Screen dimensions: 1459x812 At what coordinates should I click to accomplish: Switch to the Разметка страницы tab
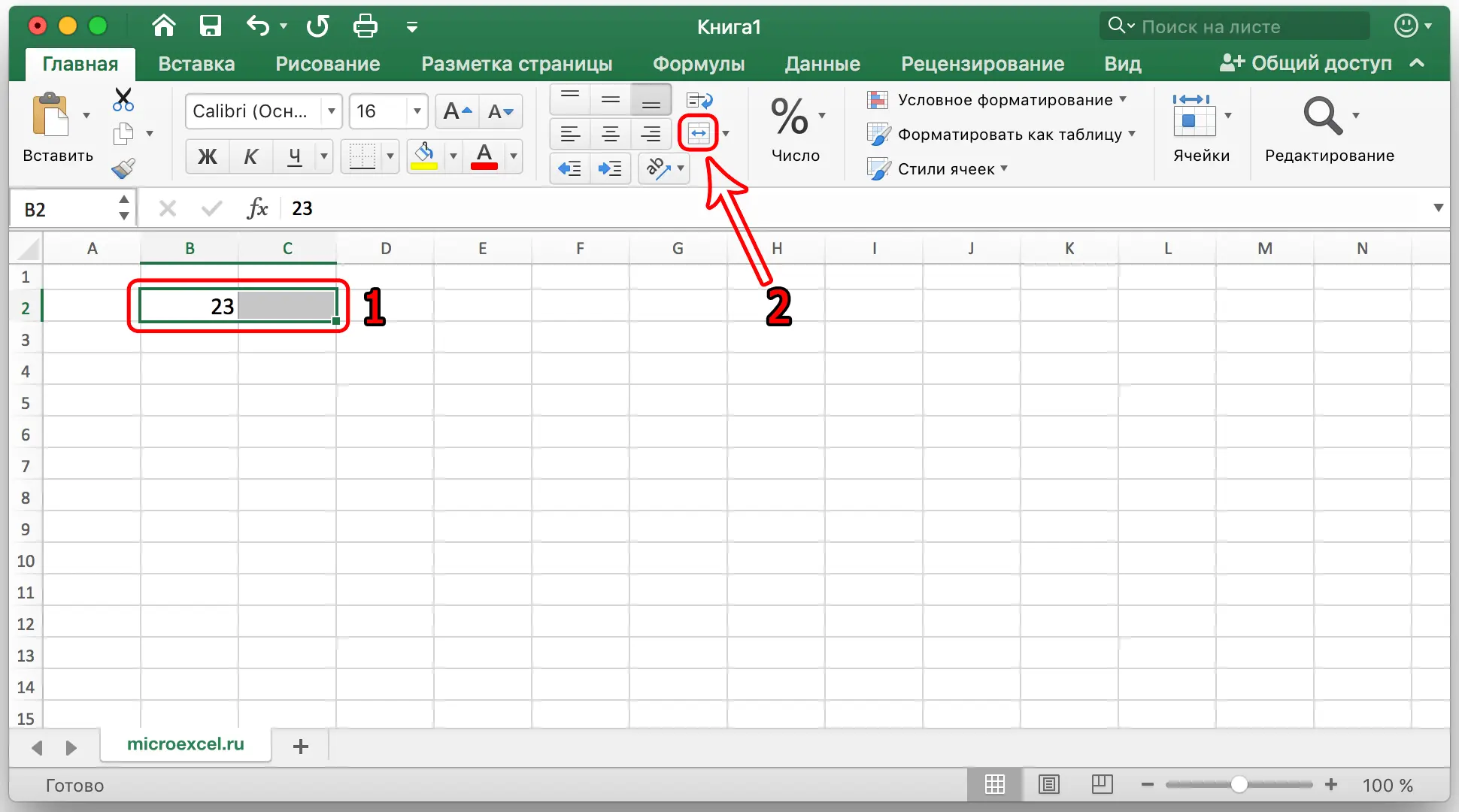point(517,64)
